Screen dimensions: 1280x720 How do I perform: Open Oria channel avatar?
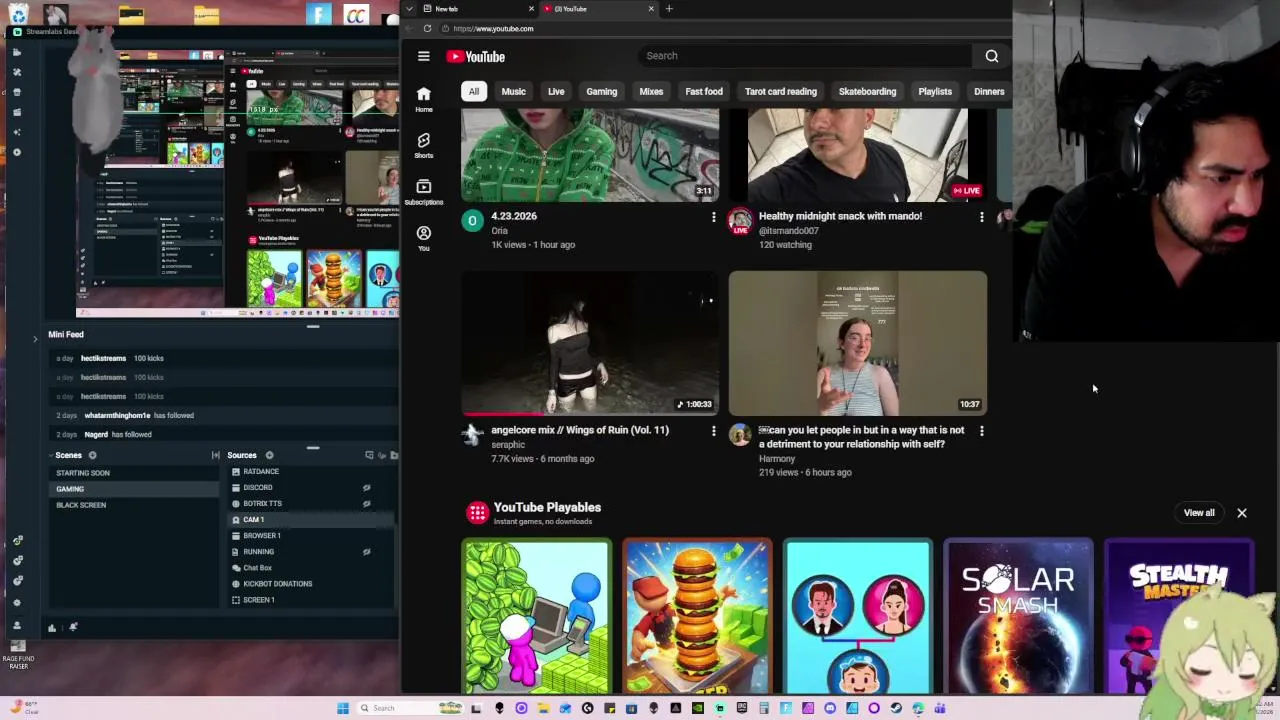tap(472, 221)
